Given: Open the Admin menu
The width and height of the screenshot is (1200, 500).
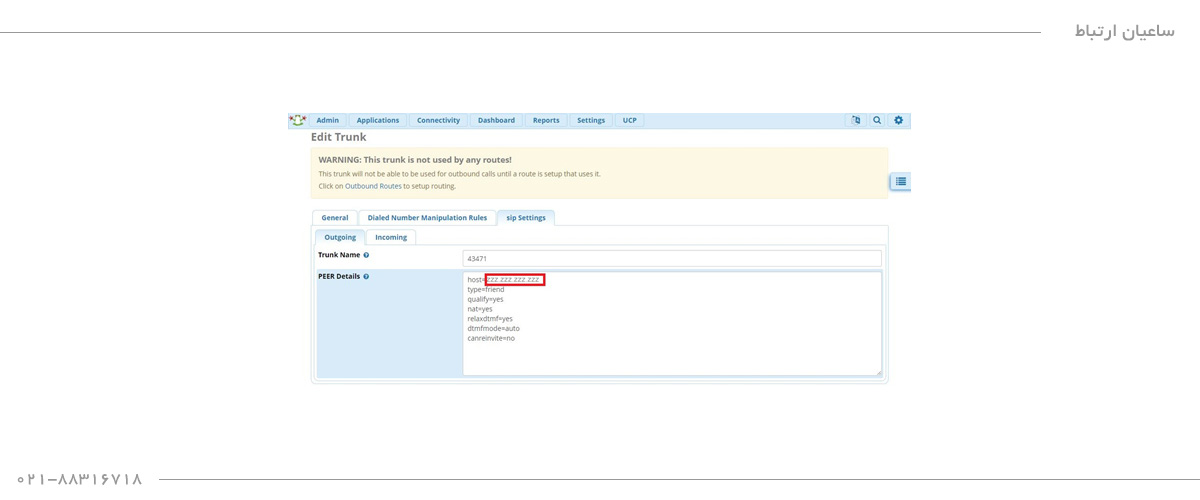Looking at the screenshot, I should 328,120.
